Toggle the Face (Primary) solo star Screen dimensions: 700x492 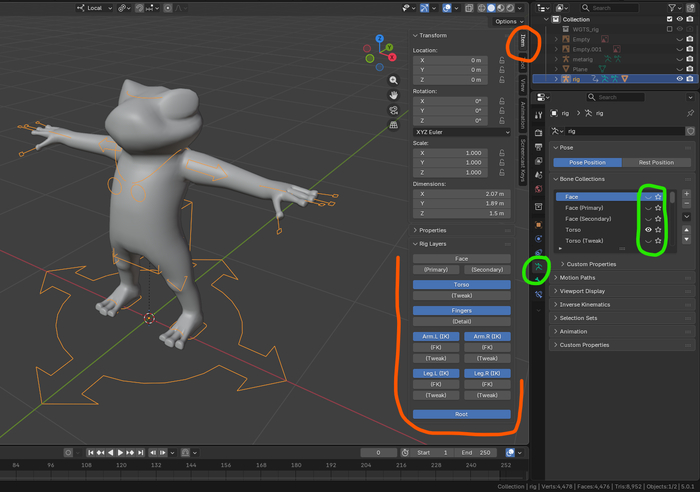(658, 208)
